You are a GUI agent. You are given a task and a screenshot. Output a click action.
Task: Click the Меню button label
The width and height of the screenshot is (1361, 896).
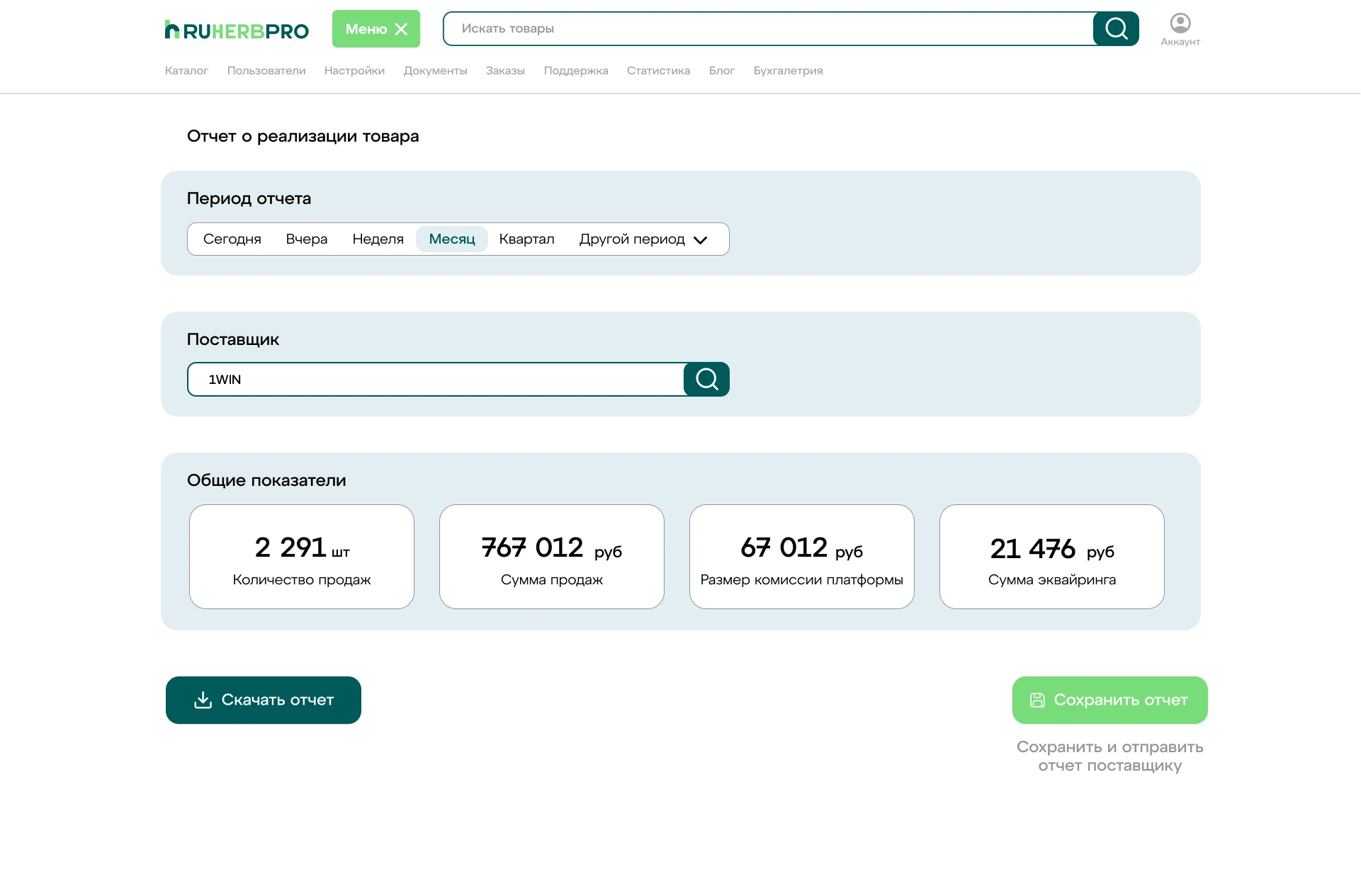(366, 29)
